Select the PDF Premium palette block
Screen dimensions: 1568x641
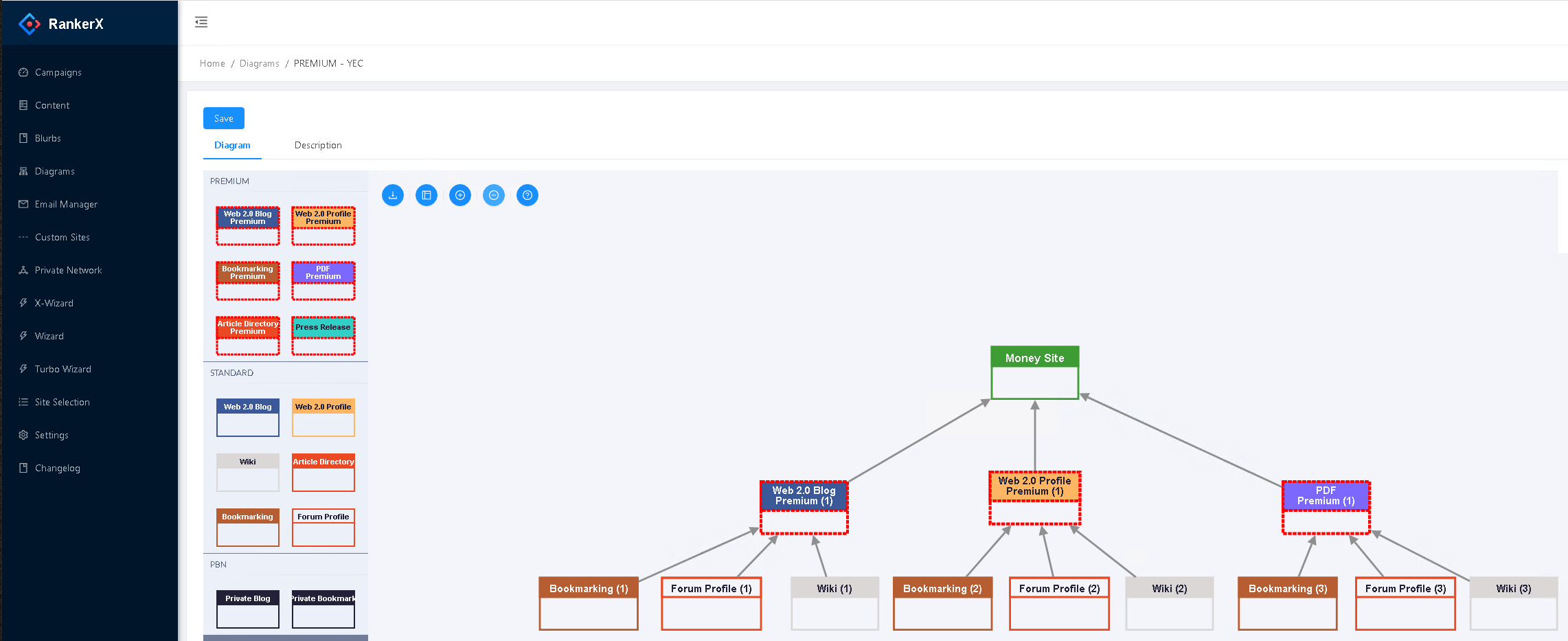[323, 280]
